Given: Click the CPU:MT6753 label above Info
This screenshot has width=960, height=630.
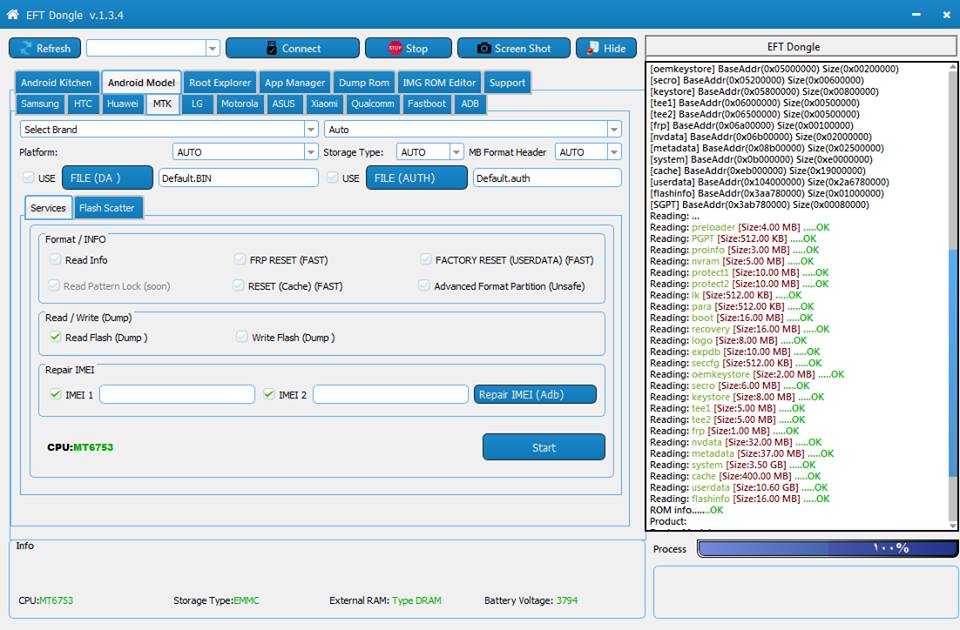Looking at the screenshot, I should click(80, 447).
